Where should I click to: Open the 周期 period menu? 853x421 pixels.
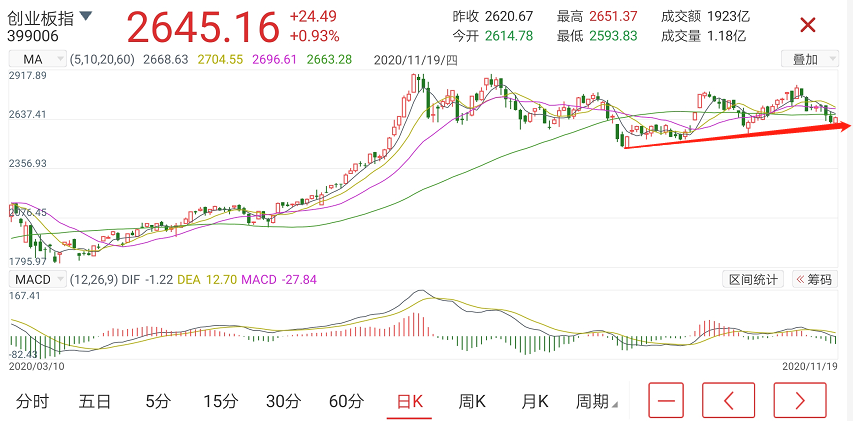point(597,401)
